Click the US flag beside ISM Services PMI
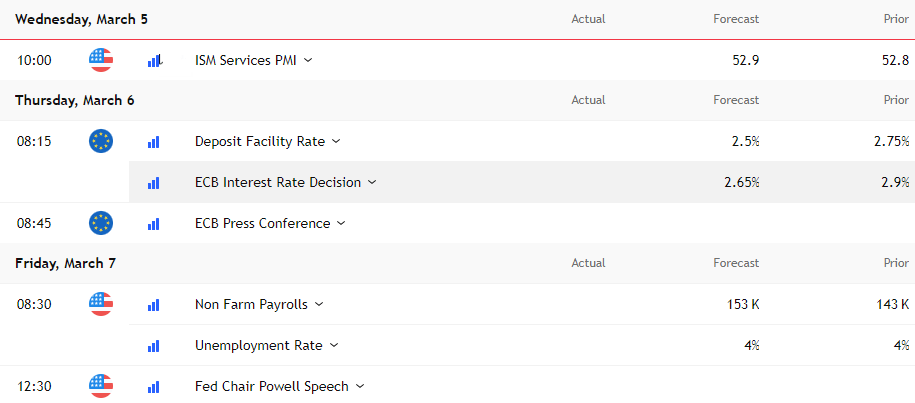Screen dimensions: 915x403 click(x=101, y=60)
